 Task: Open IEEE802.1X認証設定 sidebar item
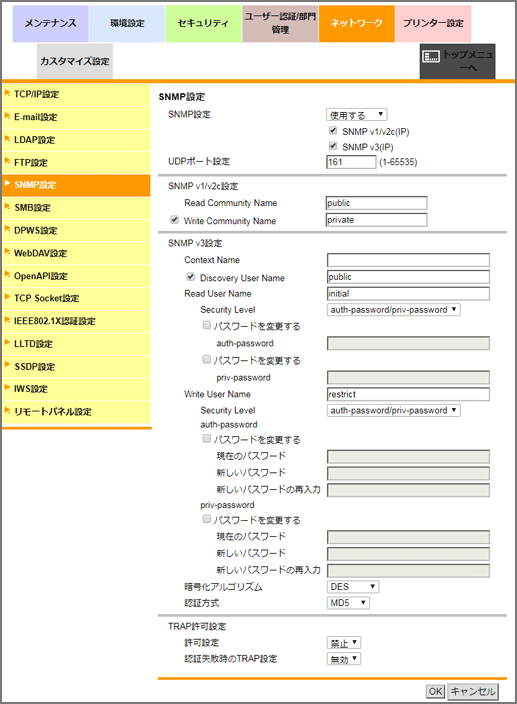[x=76, y=321]
